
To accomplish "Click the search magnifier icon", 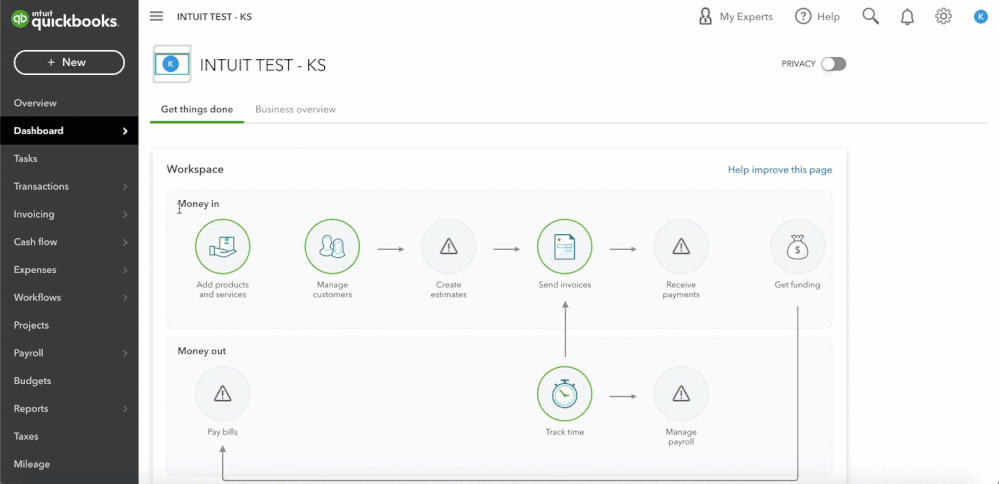I will pos(870,17).
